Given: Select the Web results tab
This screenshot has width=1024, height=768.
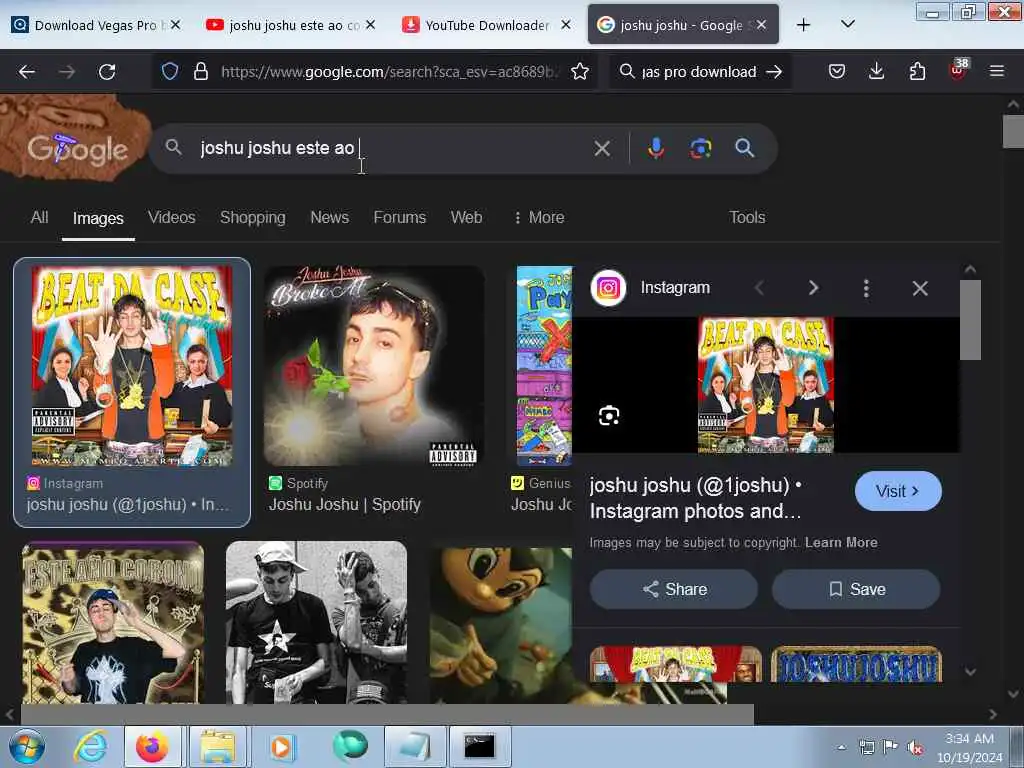Looking at the screenshot, I should 466,217.
